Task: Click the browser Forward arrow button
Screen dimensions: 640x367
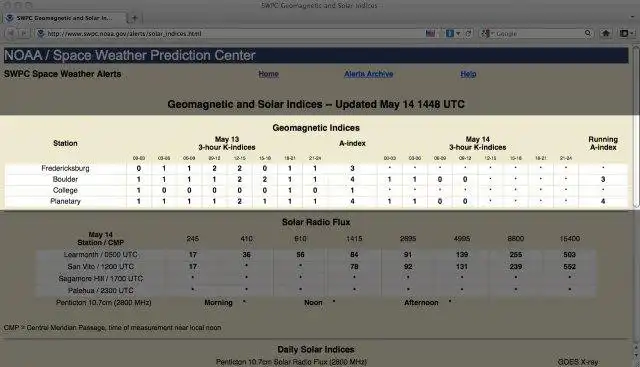Action: [24, 33]
